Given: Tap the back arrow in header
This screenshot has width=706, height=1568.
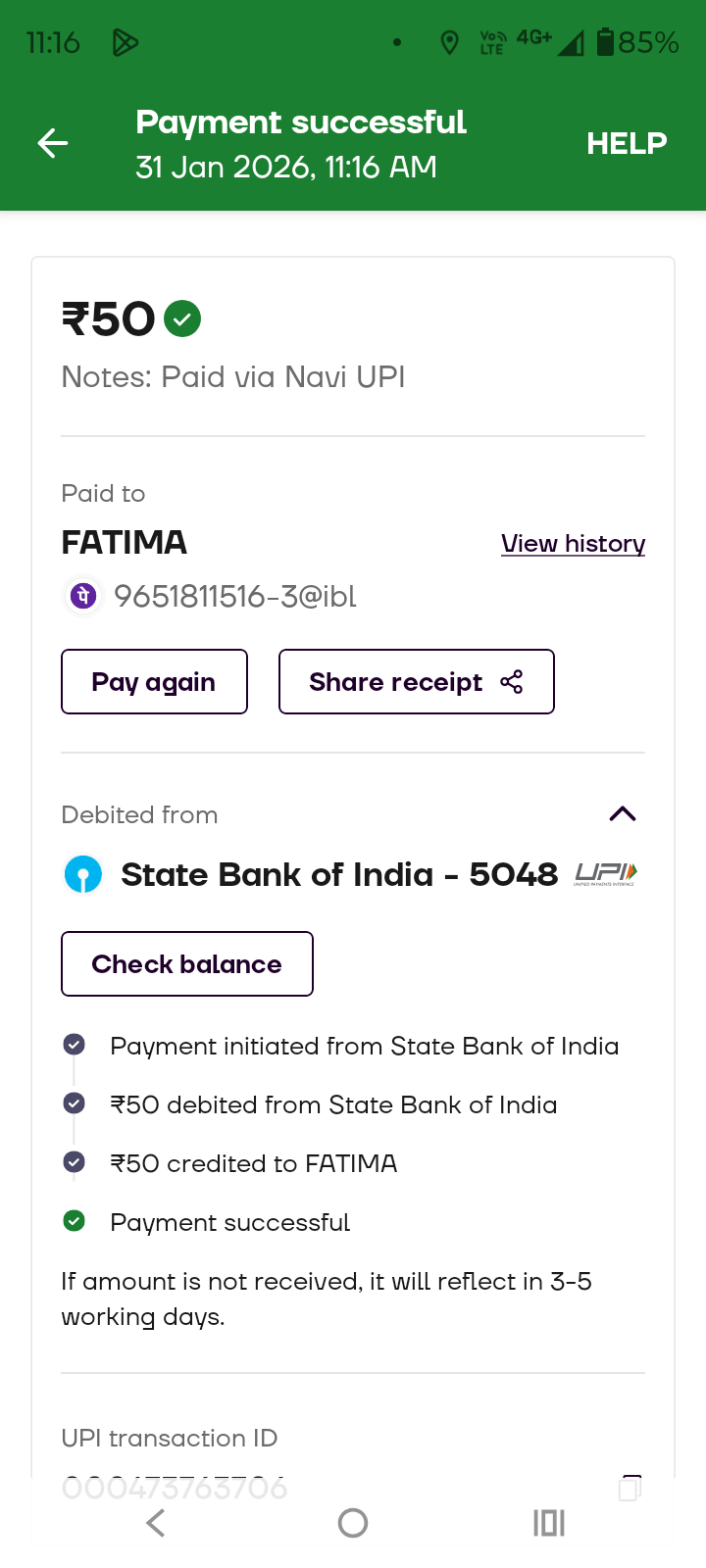Looking at the screenshot, I should click(53, 144).
